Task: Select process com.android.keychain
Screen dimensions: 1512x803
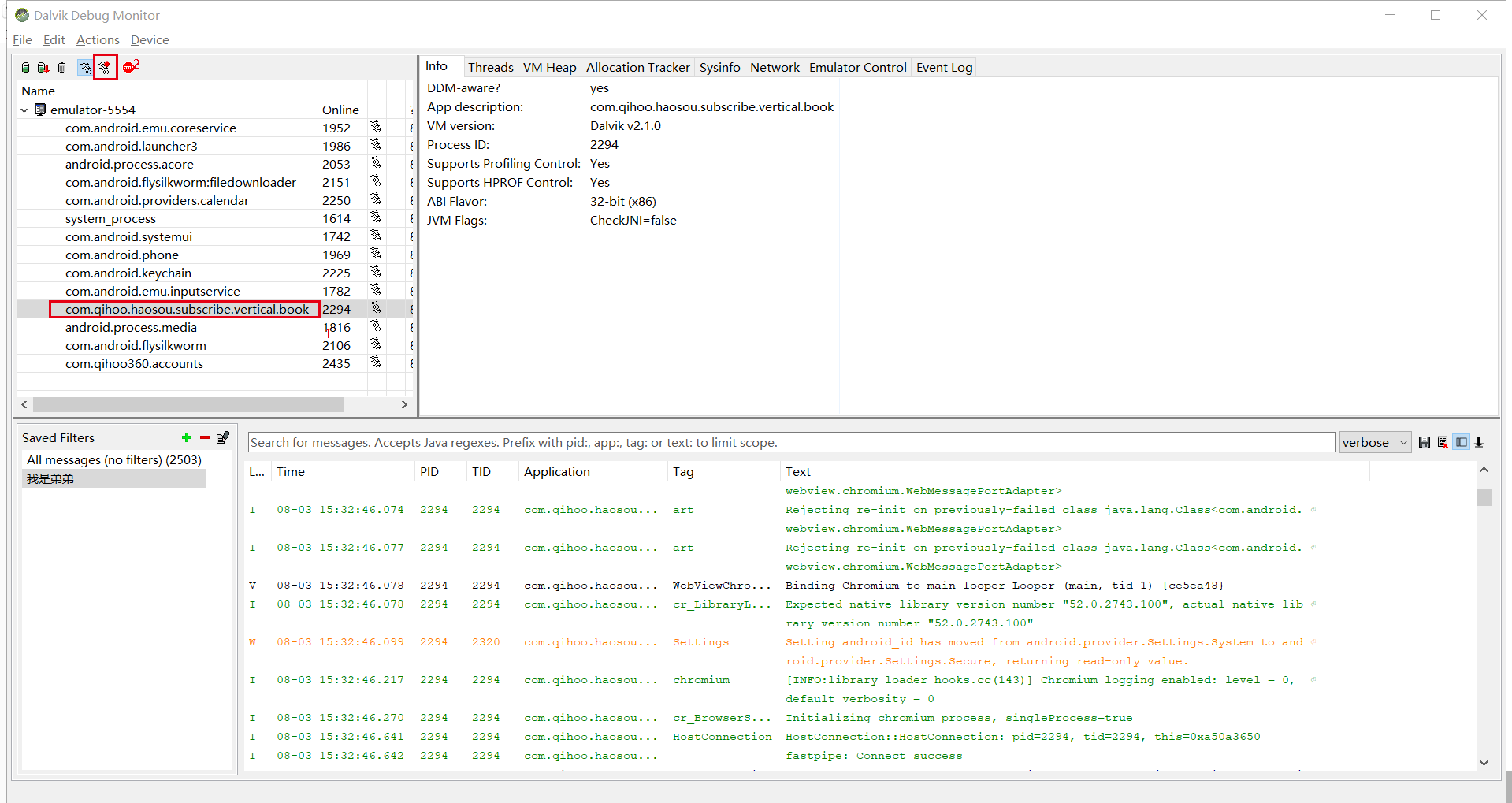Action: click(x=128, y=273)
